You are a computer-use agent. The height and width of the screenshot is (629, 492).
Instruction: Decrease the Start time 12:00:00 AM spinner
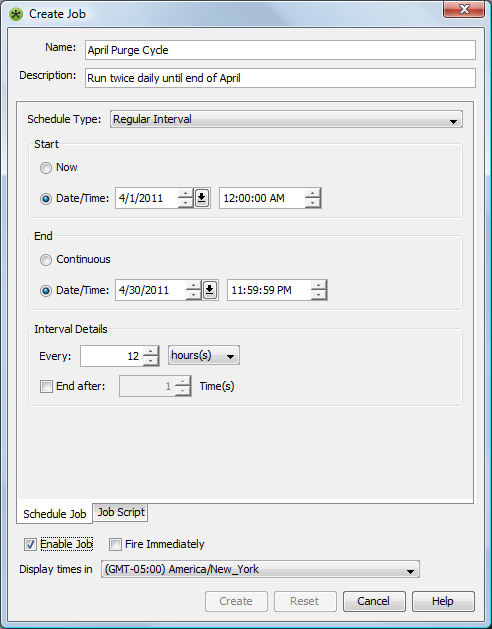pos(313,203)
